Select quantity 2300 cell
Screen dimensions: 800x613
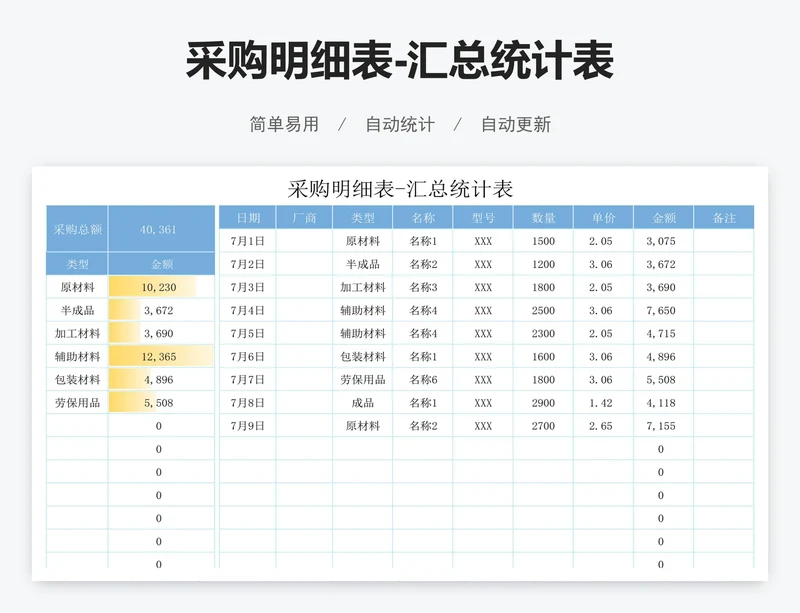coord(543,333)
